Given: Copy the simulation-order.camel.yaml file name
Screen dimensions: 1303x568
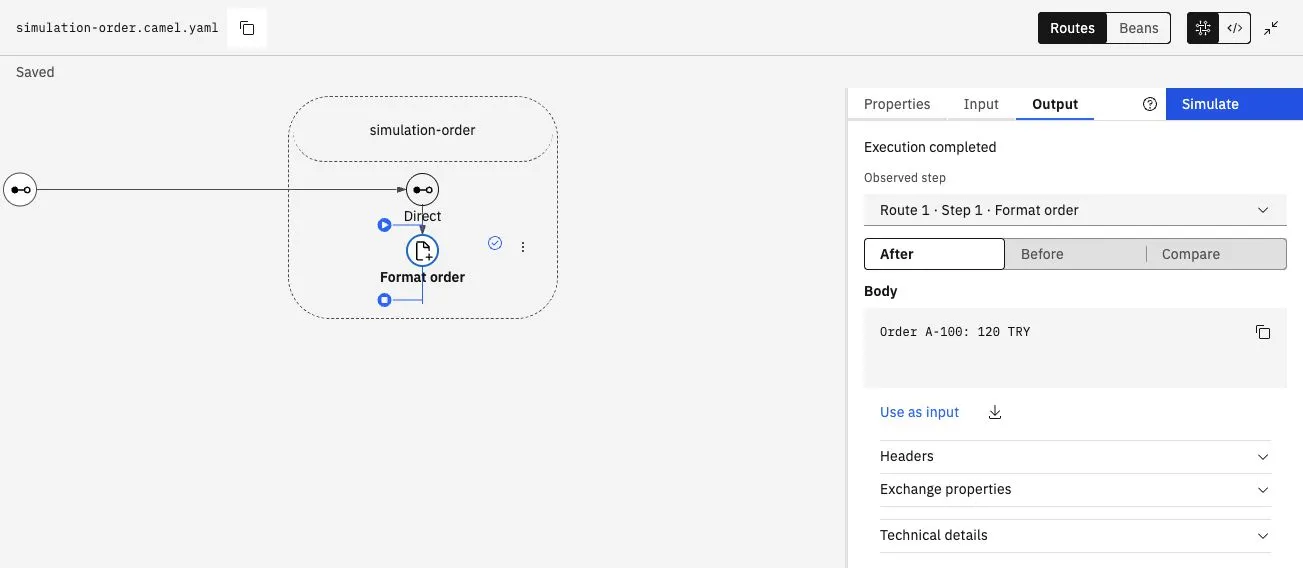Looking at the screenshot, I should pyautogui.click(x=247, y=28).
